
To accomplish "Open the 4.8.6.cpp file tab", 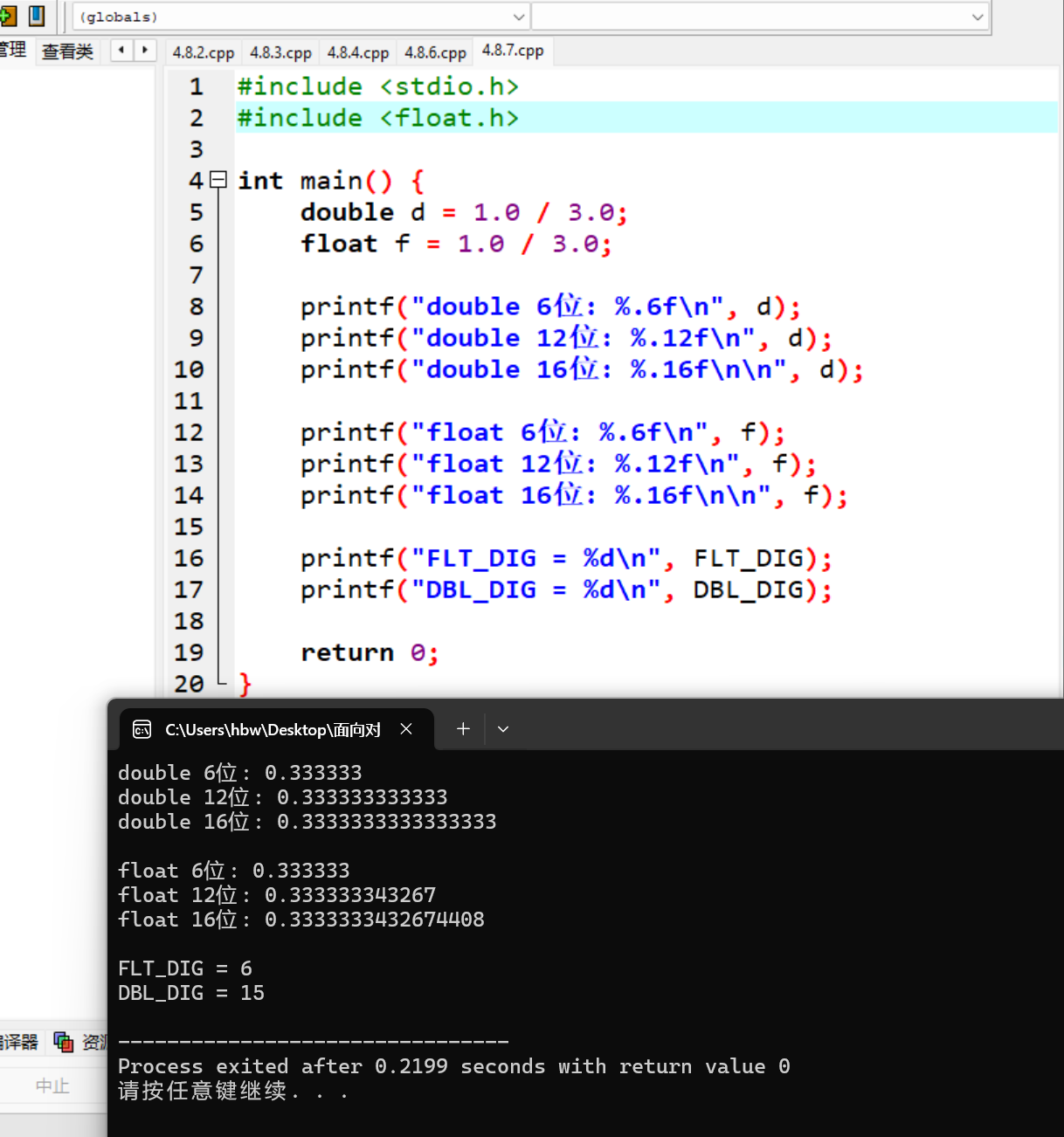I will tap(435, 52).
